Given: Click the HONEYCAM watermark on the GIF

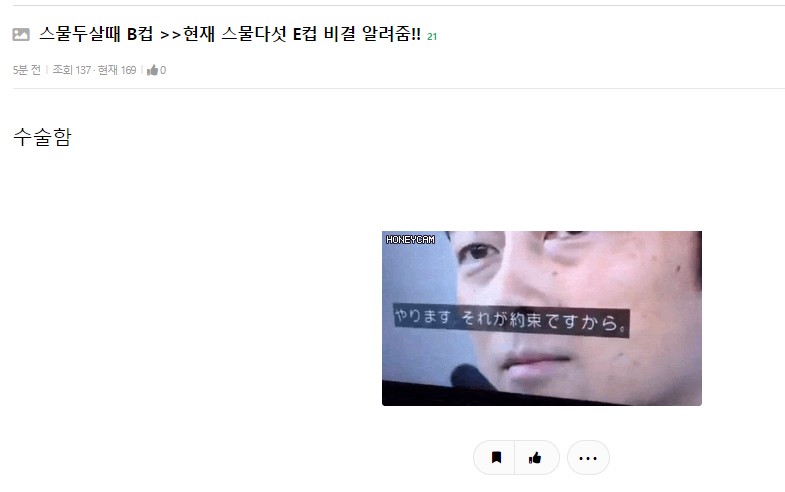Looking at the screenshot, I should tap(410, 240).
